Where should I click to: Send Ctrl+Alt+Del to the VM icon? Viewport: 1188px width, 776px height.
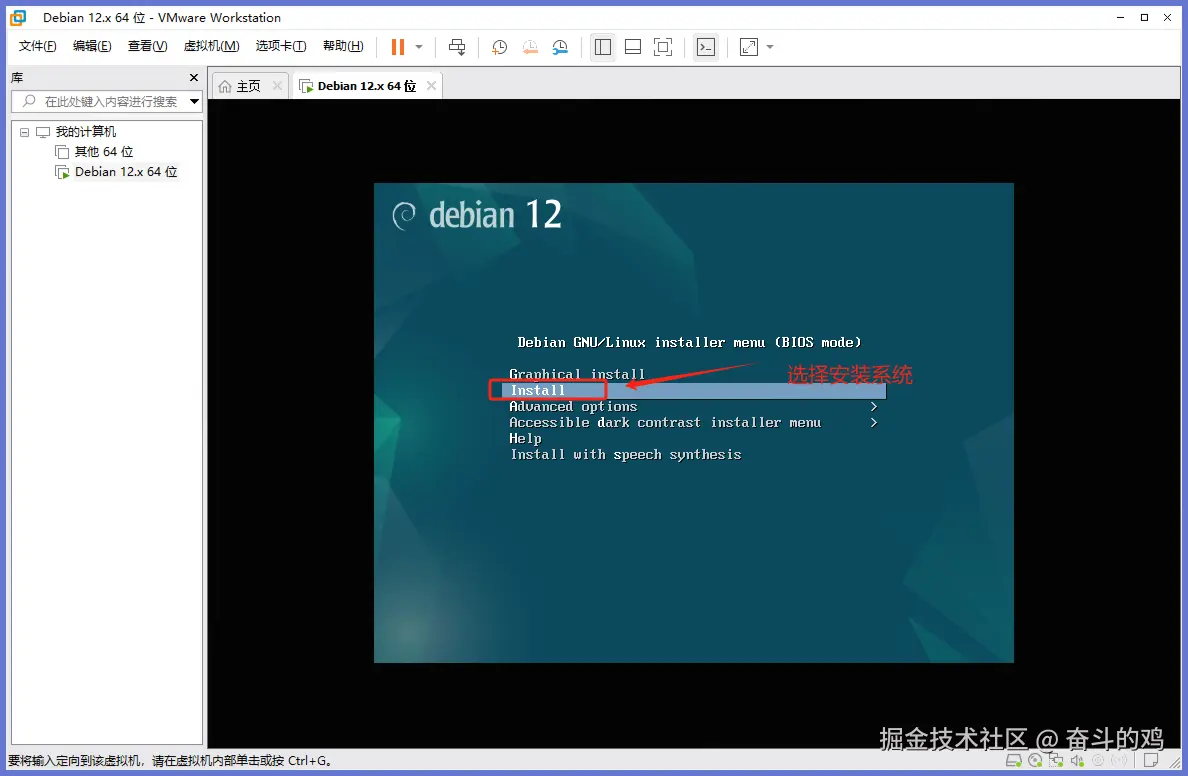point(457,47)
